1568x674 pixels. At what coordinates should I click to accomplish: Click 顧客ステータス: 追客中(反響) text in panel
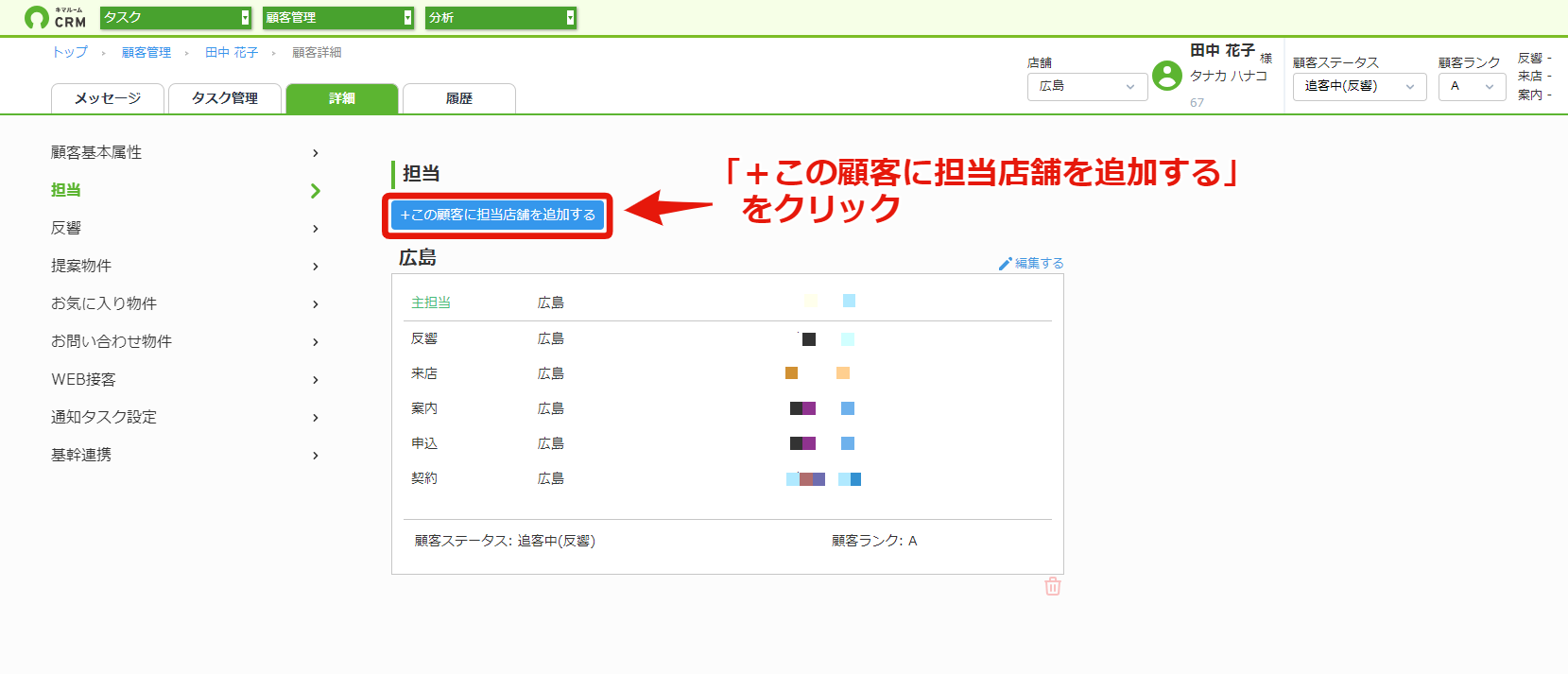coord(505,541)
